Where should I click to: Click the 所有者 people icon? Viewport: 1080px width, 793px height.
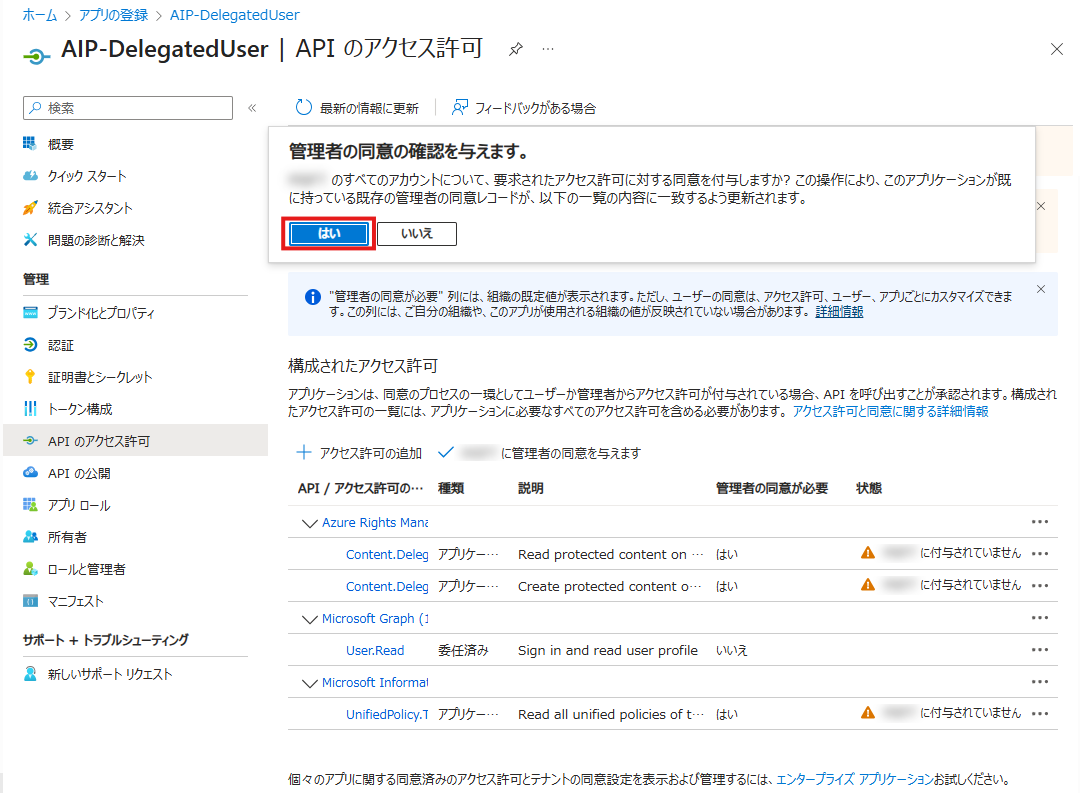[x=30, y=537]
